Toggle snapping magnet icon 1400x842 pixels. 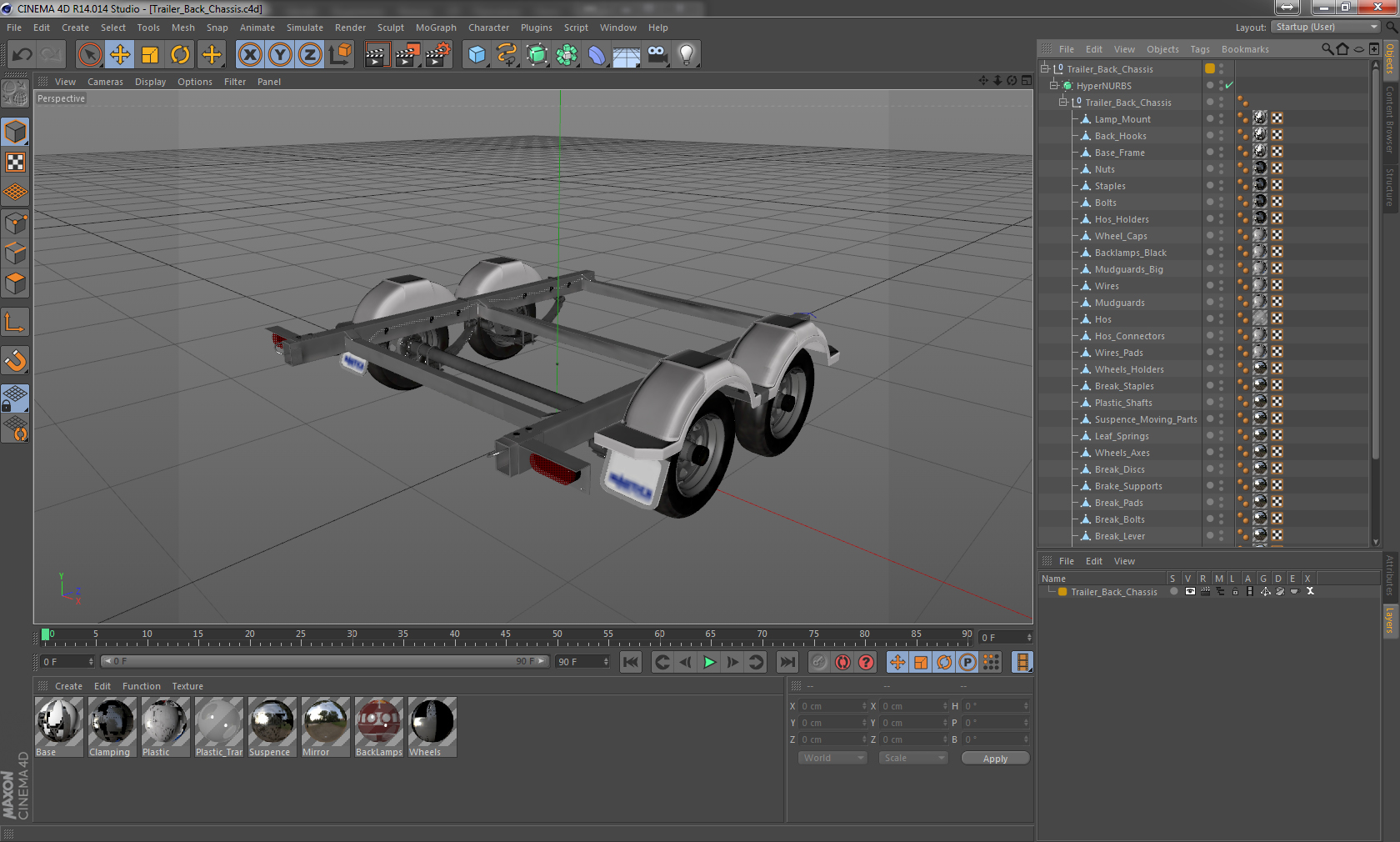click(15, 361)
